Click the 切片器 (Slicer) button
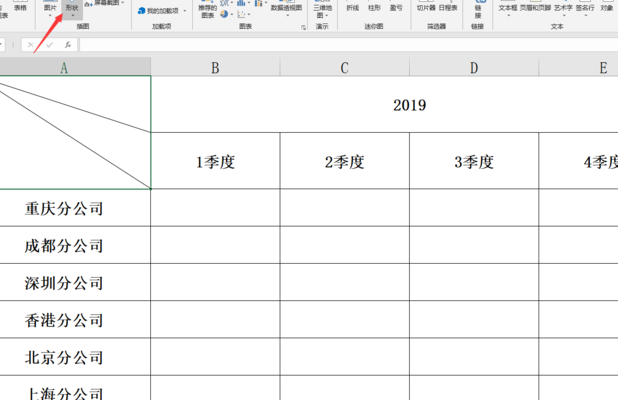Screen dimensions: 618x400 point(426,7)
